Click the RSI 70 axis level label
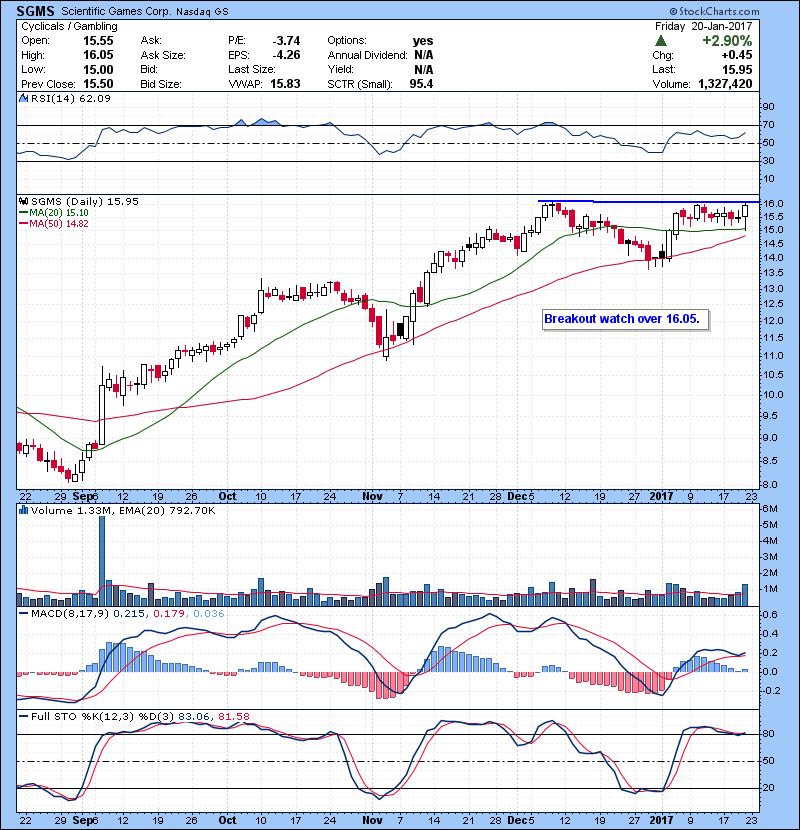Image resolution: width=800 pixels, height=830 pixels. 768,125
